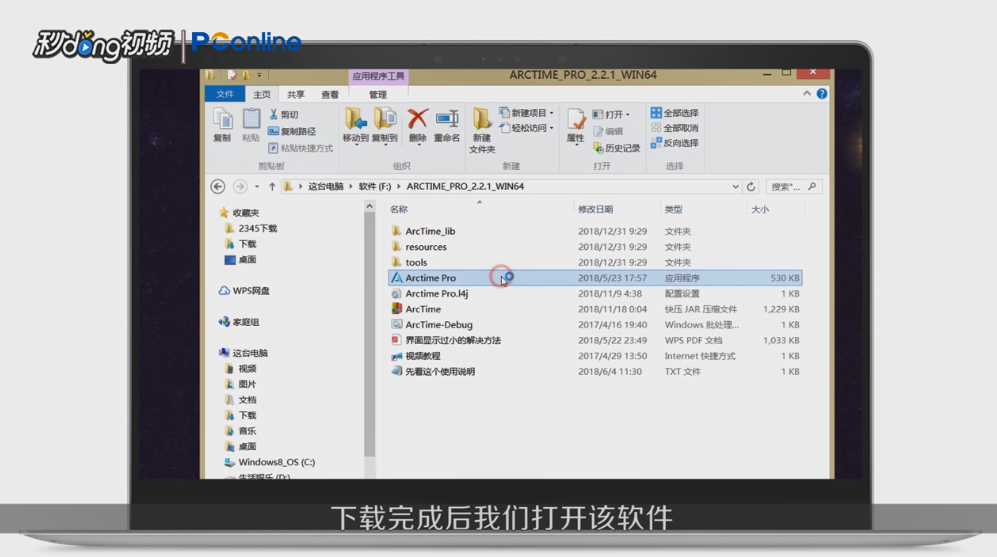Select the Arctime Pro application
The height and width of the screenshot is (557, 997).
(595, 278)
